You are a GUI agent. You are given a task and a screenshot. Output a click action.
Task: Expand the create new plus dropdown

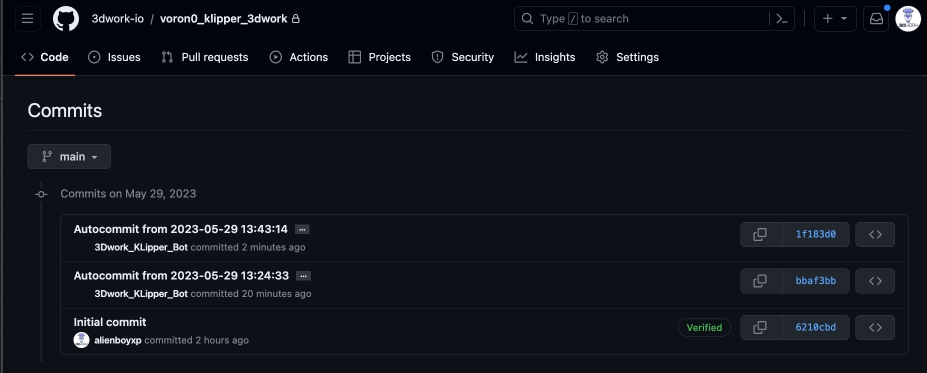pos(835,19)
